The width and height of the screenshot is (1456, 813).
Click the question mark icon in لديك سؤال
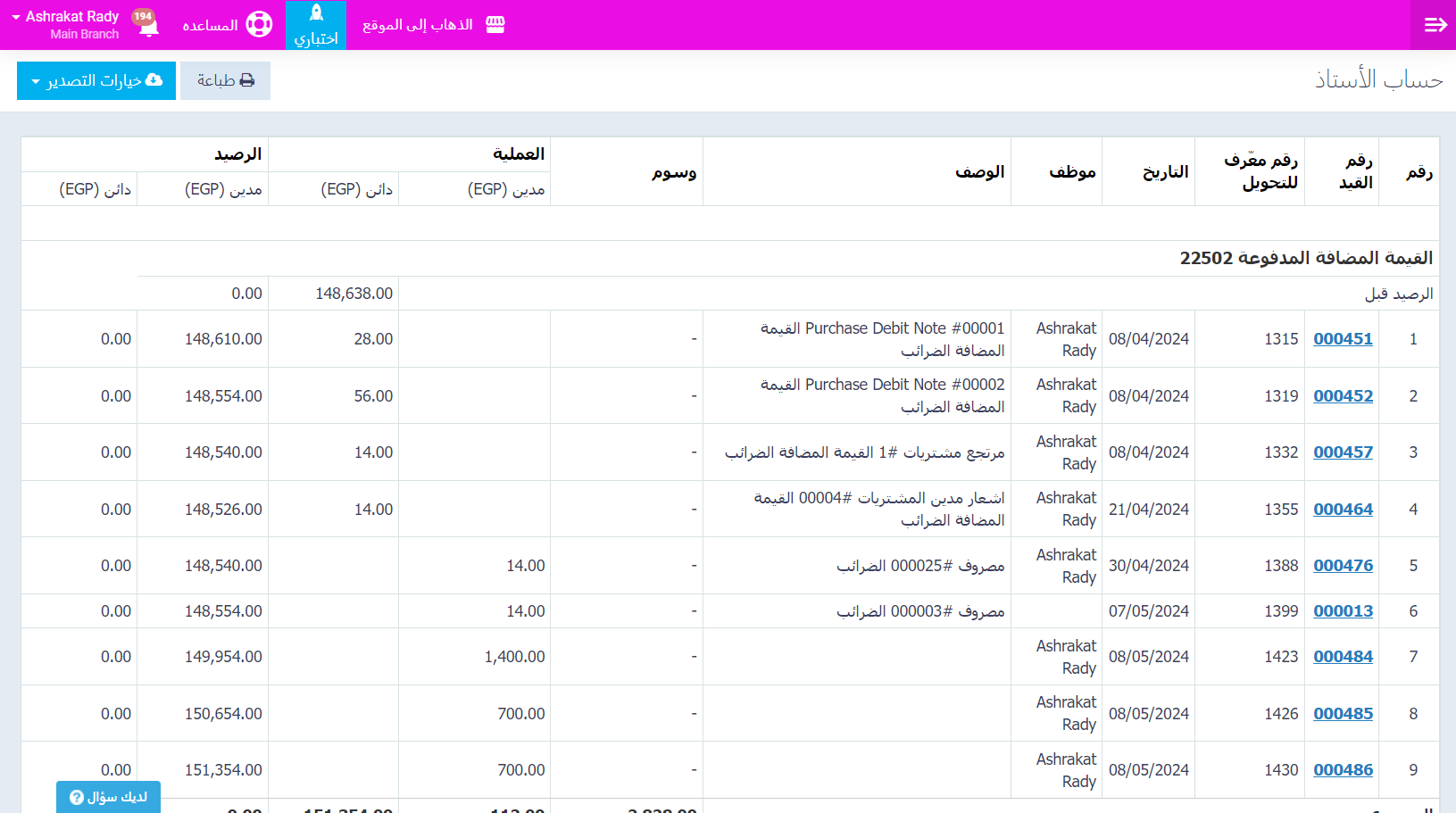77,798
